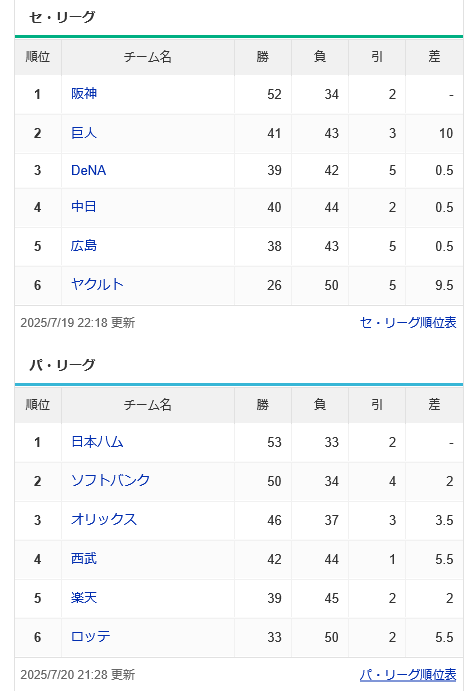This screenshot has width=474, height=691.
Task: Click the パ・リーグ section heading
Action: [62, 365]
